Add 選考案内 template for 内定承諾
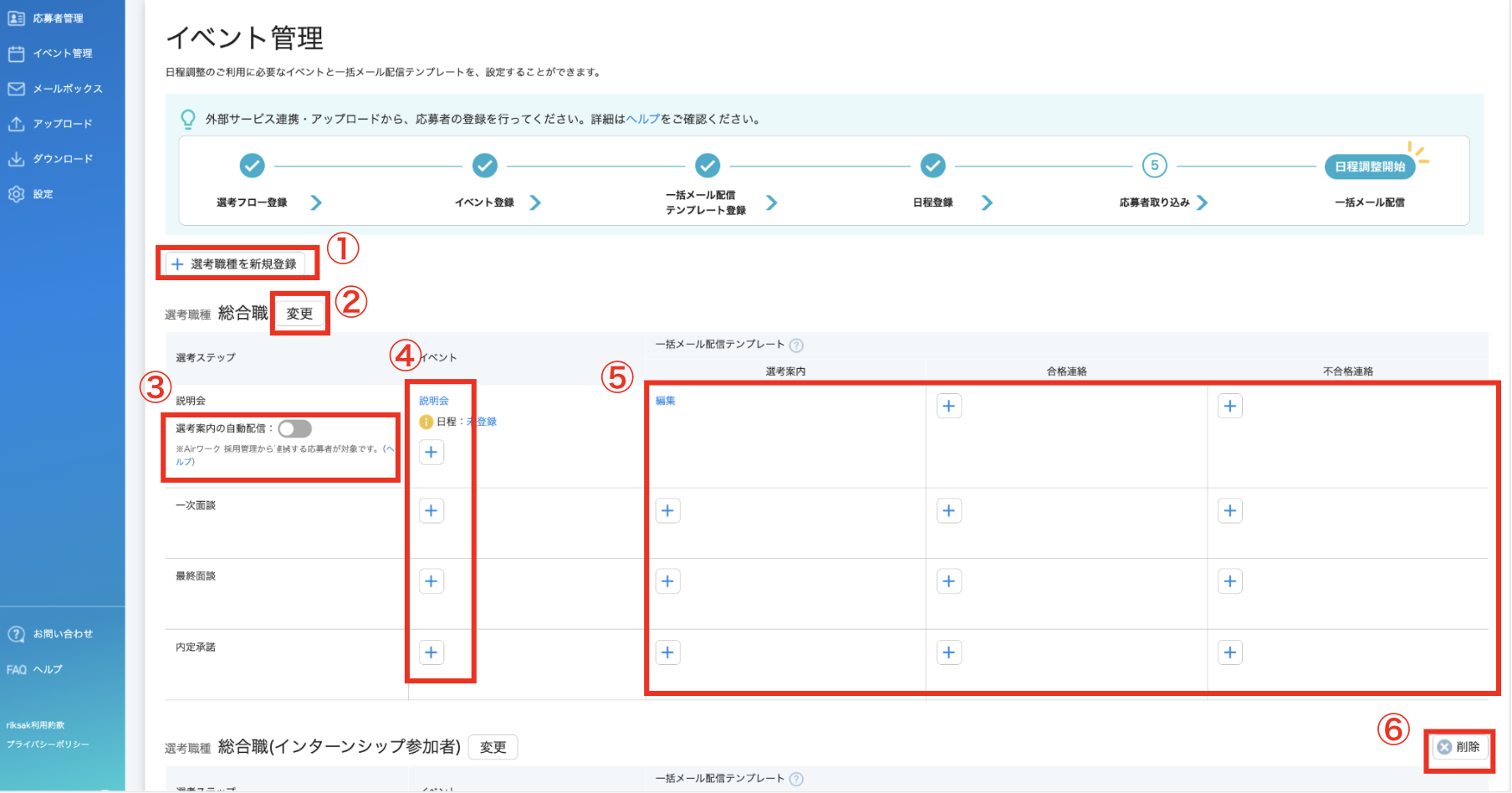Viewport: 1512px width, 793px height. click(668, 652)
